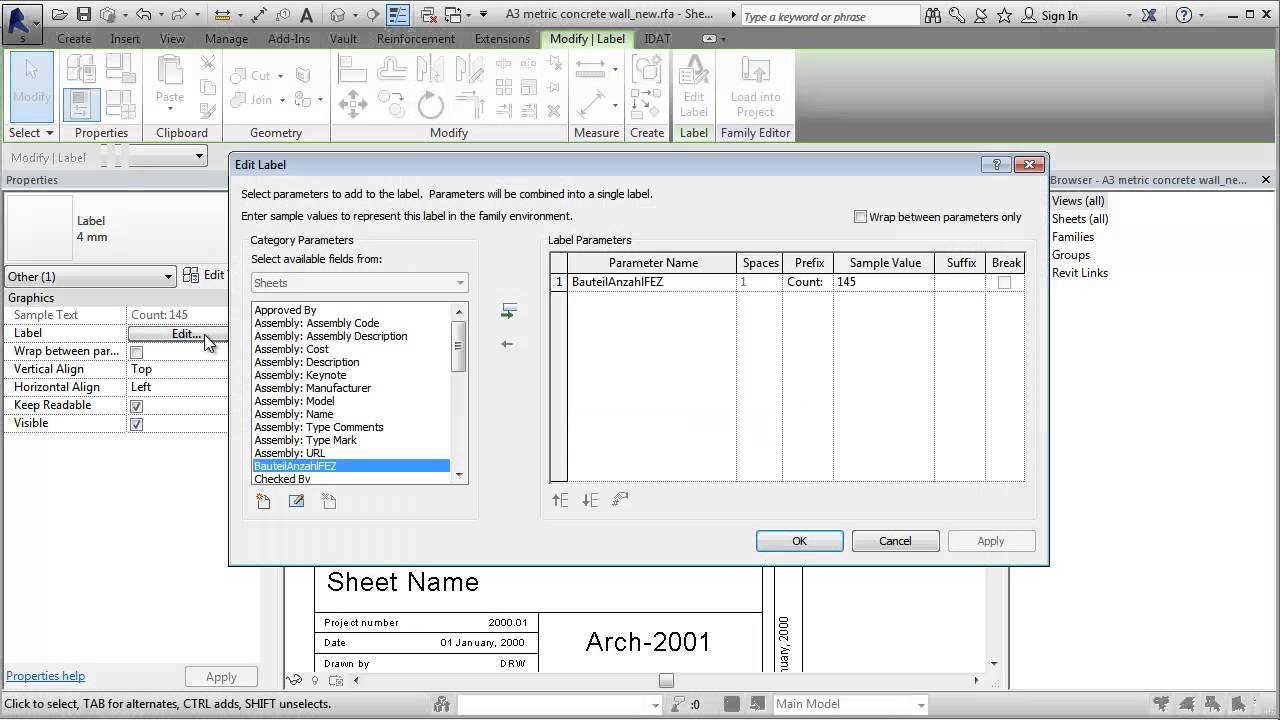Click the Move tool in Modify panel

[x=352, y=104]
